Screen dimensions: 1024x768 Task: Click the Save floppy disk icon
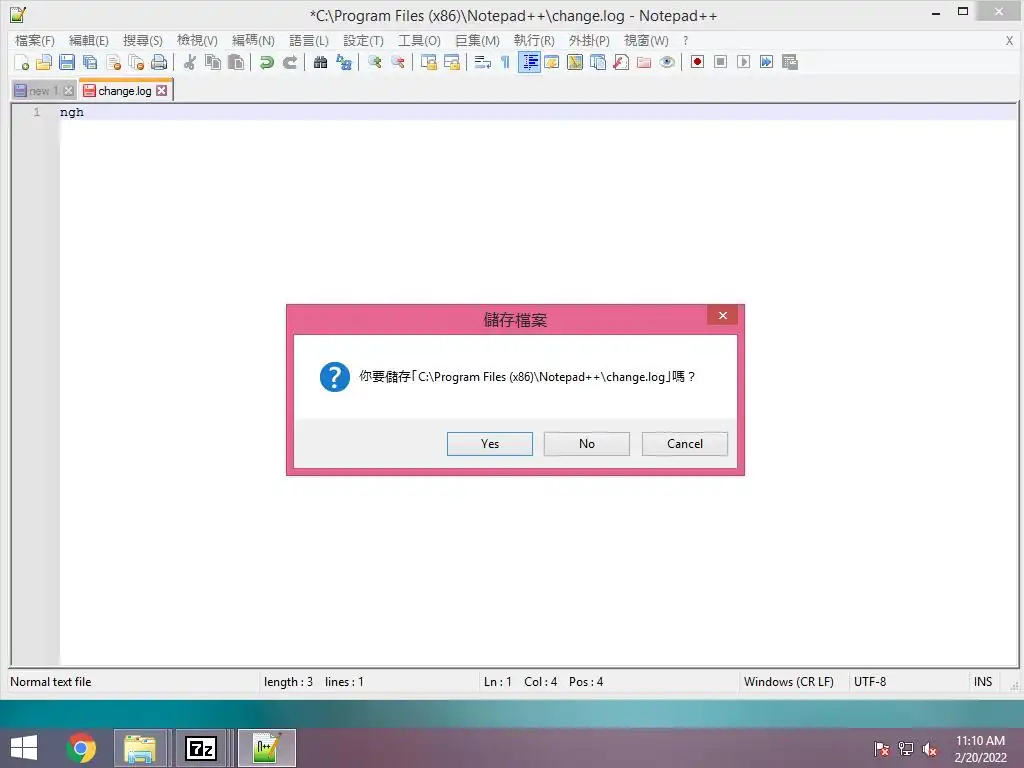click(x=67, y=62)
